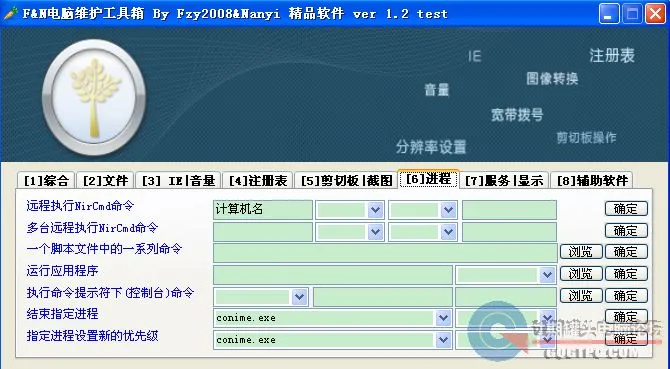Expand conime.exe dropdown for 指定进程设置新的优先级
The height and width of the screenshot is (369, 670).
coord(443,340)
